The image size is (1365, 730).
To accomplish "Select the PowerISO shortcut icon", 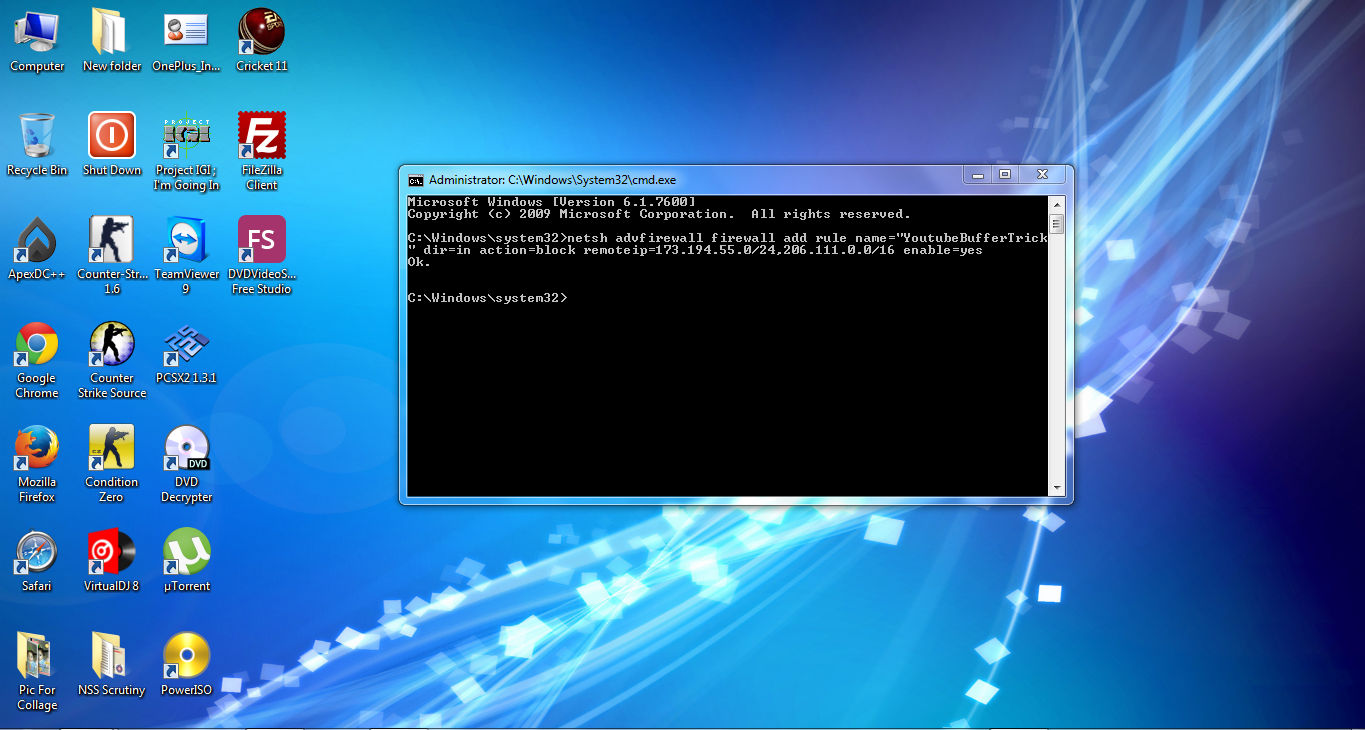I will tap(186, 665).
